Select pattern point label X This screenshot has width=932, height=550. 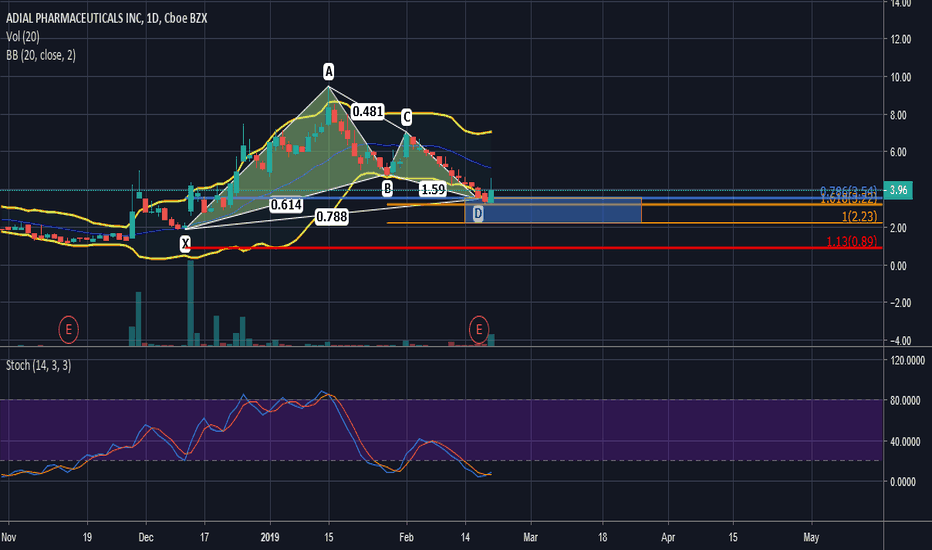185,243
